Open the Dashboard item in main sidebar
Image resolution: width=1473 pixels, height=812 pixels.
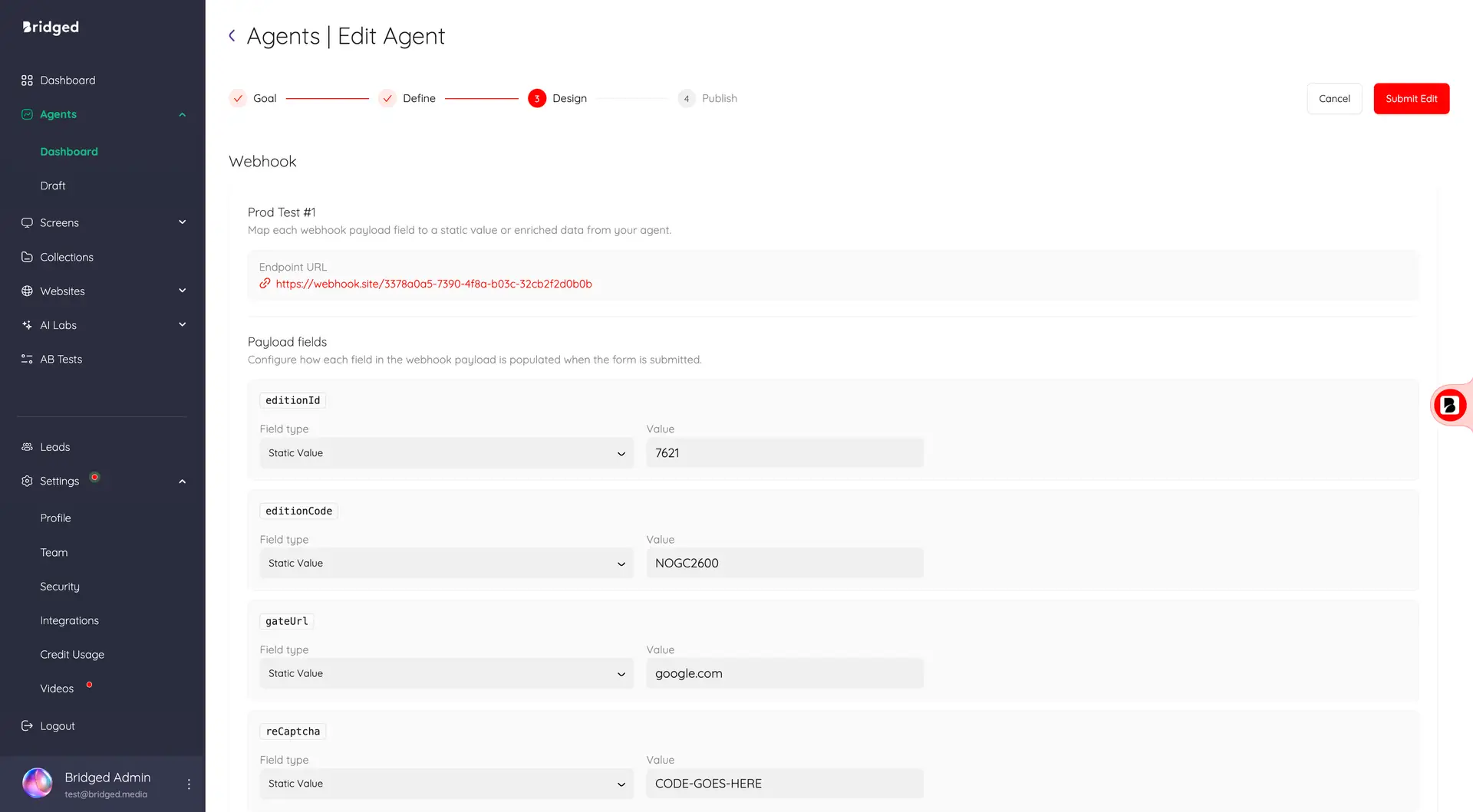click(68, 81)
